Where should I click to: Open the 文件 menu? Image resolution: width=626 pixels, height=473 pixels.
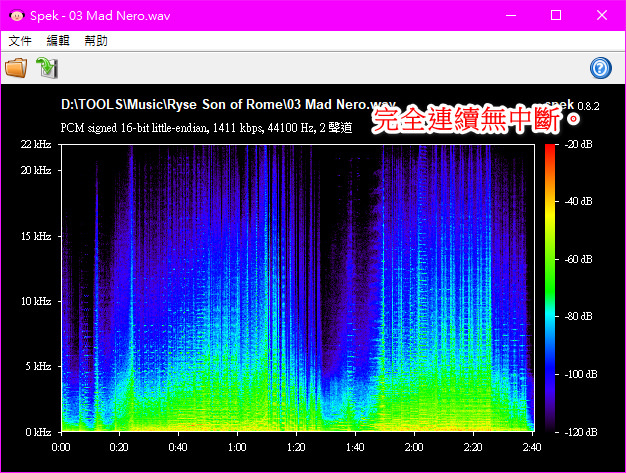(x=20, y=41)
